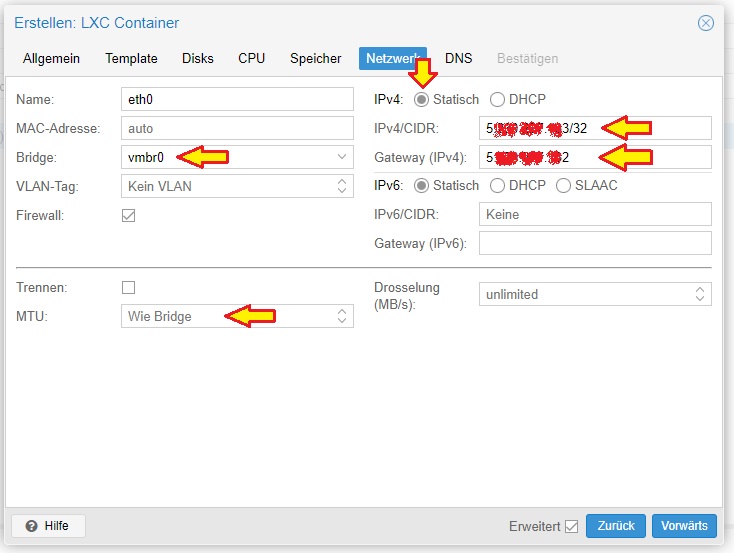Click the MTU field stepper arrows

[x=342, y=316]
